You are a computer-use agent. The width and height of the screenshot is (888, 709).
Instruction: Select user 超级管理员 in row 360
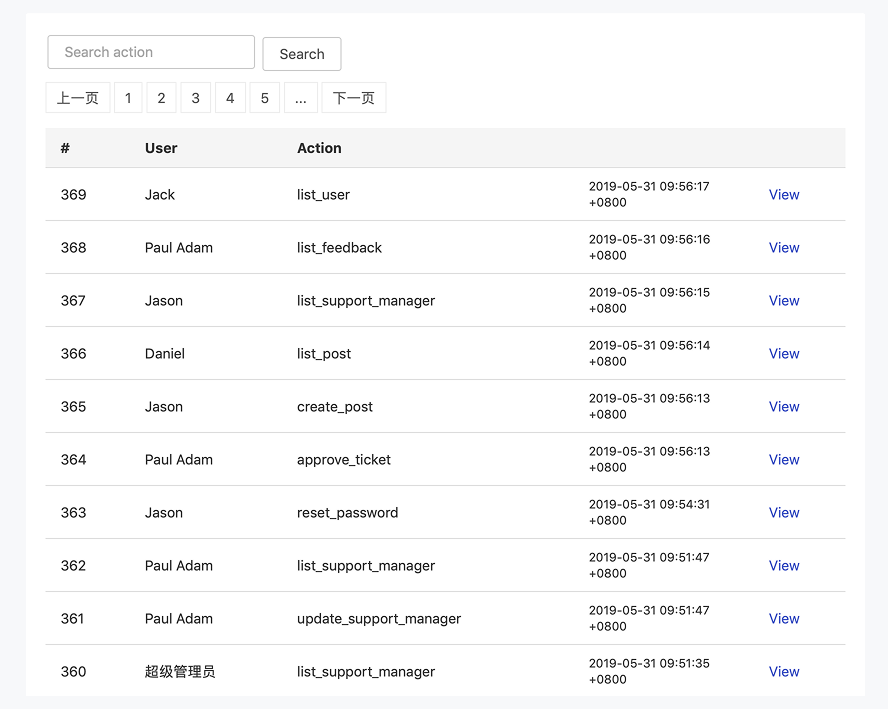point(180,671)
